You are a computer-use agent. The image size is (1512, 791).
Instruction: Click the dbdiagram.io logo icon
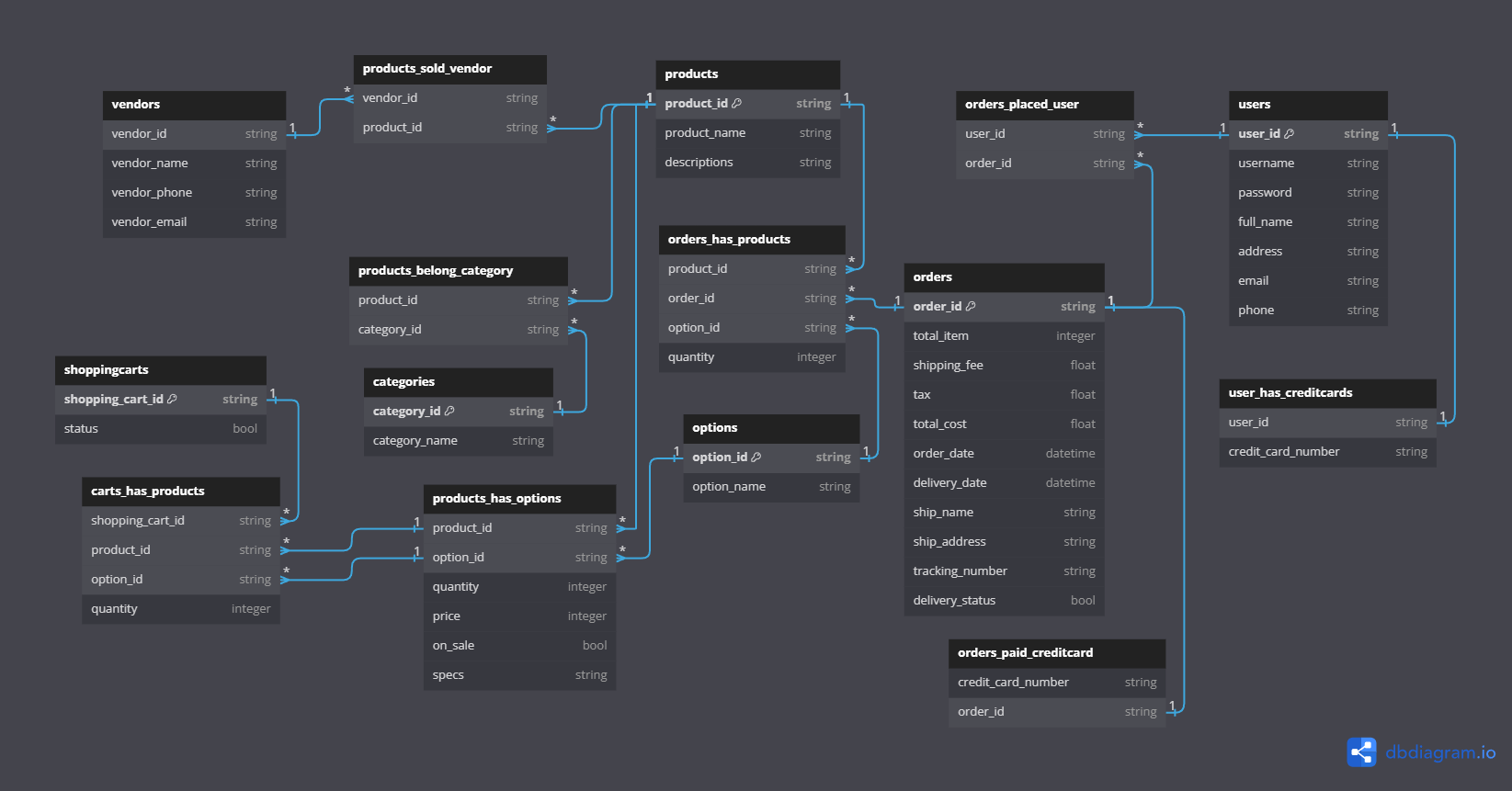coord(1361,752)
